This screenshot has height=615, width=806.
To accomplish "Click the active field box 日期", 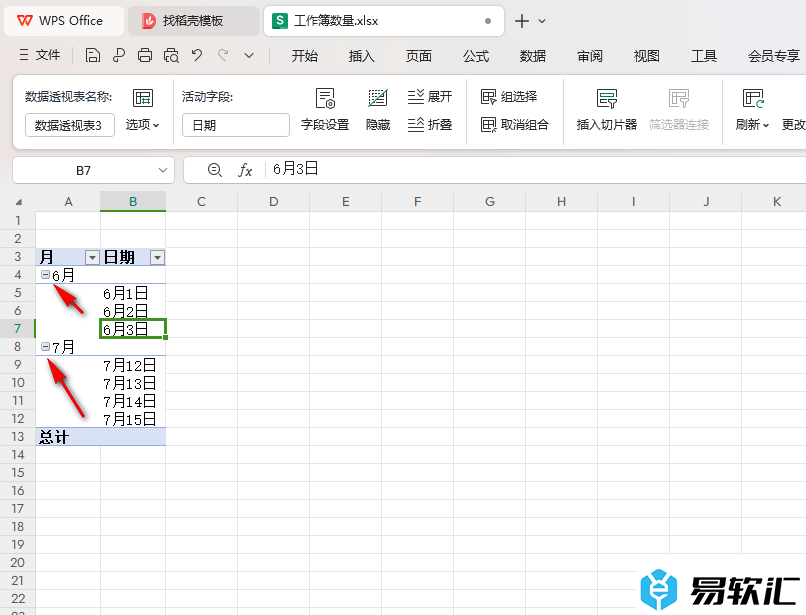I will 235,125.
